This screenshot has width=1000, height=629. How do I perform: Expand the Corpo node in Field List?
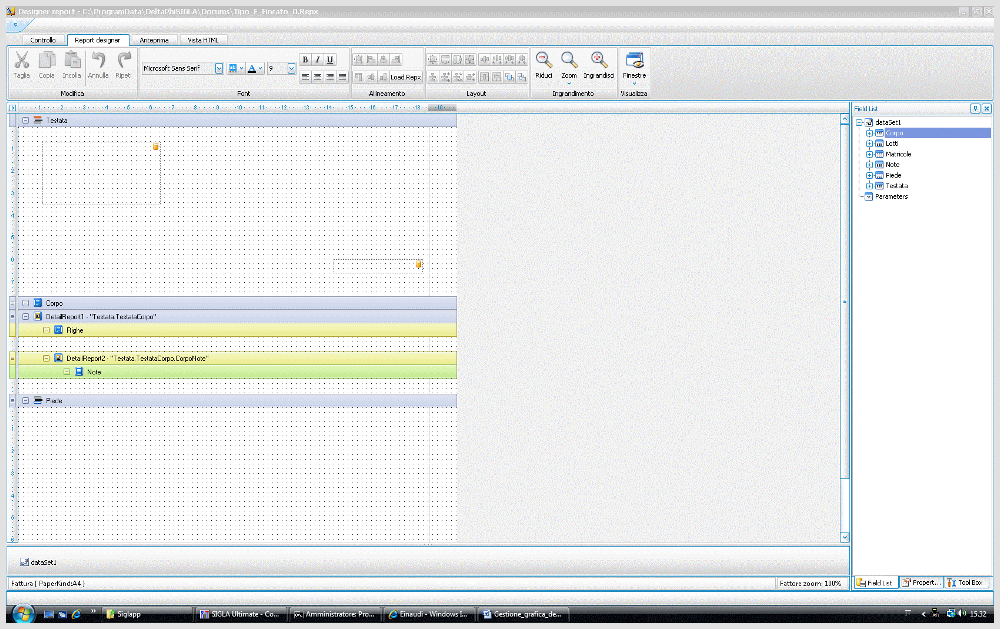pyautogui.click(x=869, y=133)
